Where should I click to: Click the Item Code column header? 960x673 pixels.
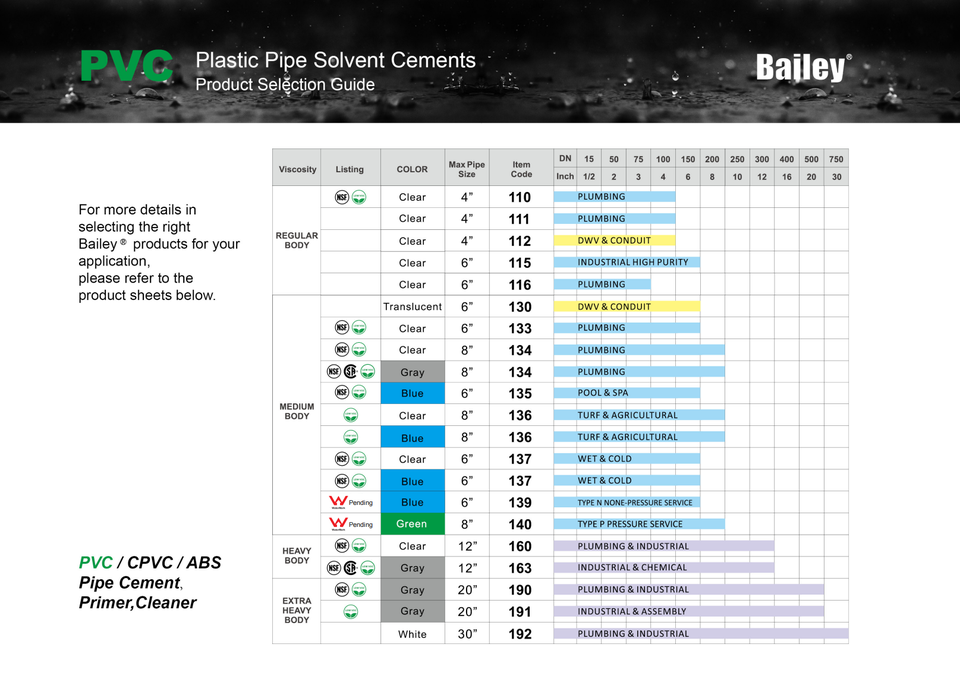tap(522, 167)
